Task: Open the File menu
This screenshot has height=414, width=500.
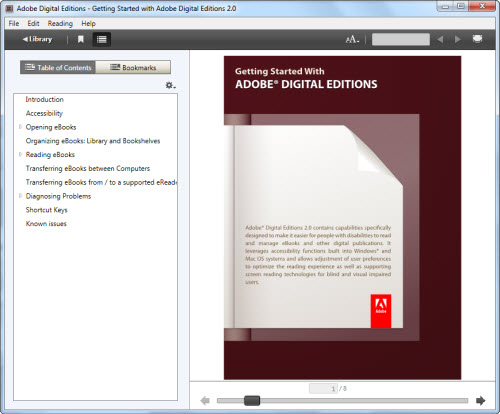Action: 14,23
